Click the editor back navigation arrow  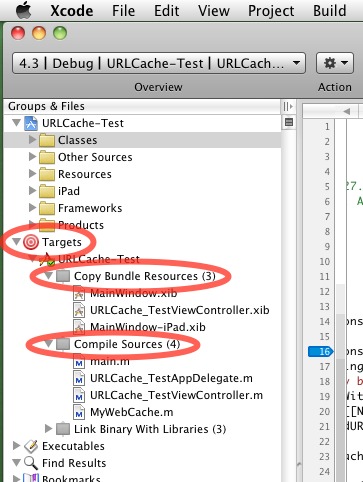click(x=347, y=111)
